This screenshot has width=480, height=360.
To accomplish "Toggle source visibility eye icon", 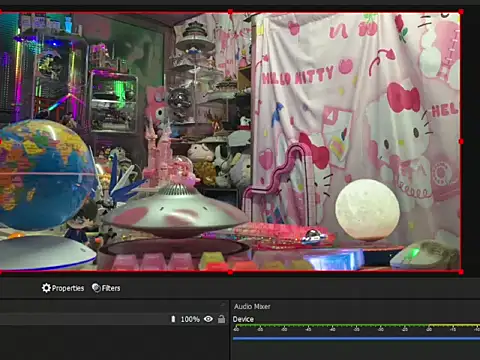I will [208, 319].
